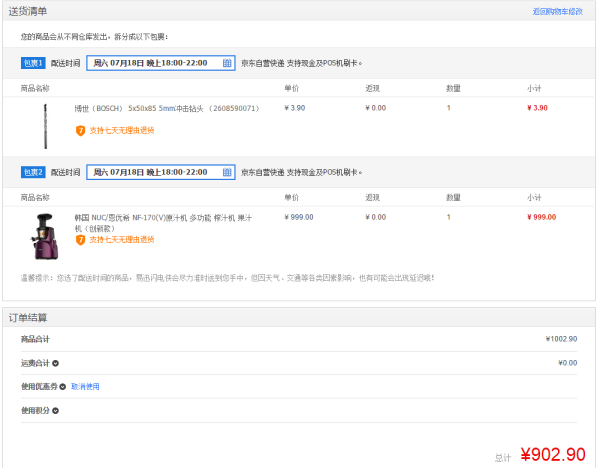Open NUC NF-170(V) juicer product name
This screenshot has height=468, width=600.
[163, 223]
